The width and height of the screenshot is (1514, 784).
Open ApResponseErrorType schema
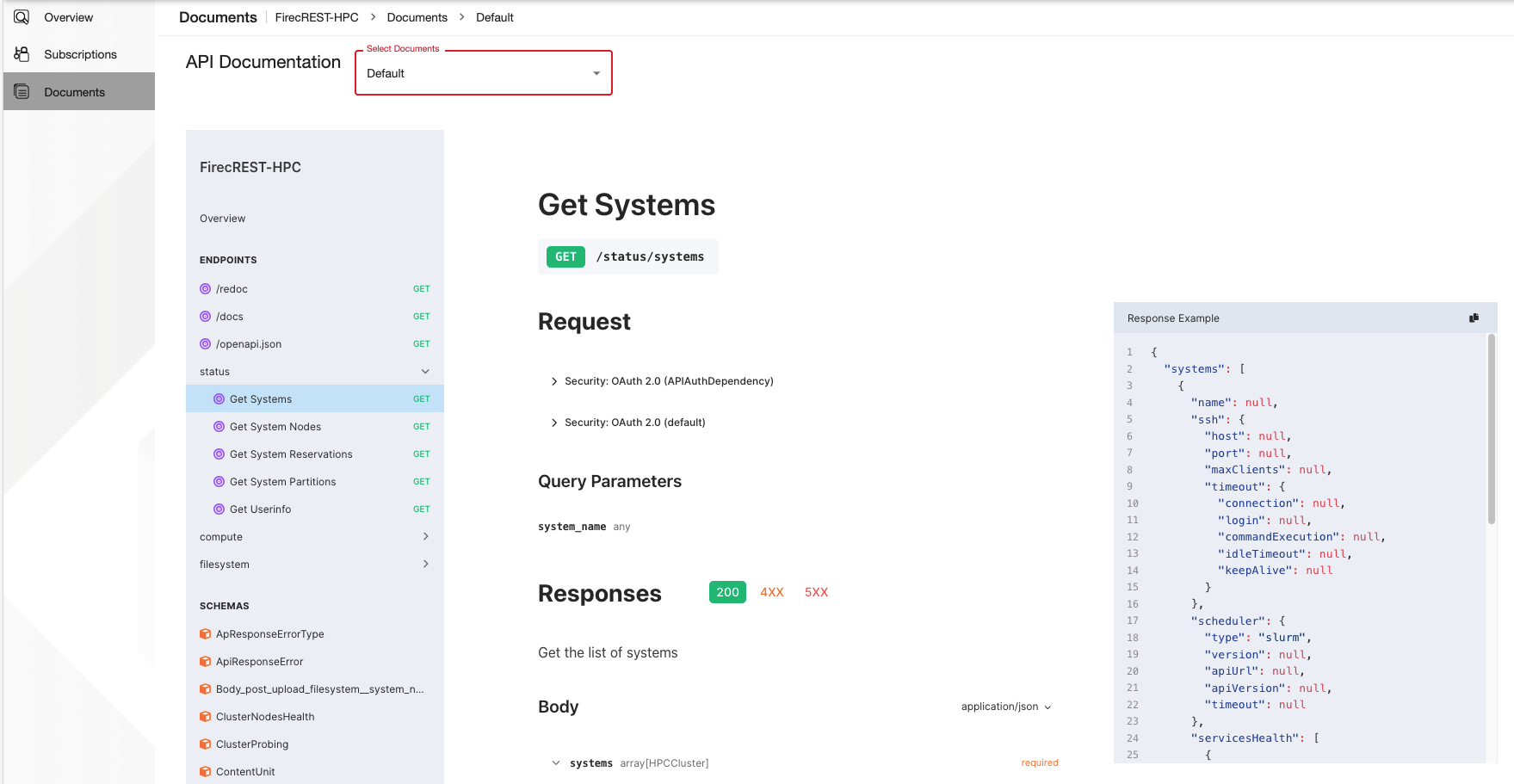click(314, 634)
